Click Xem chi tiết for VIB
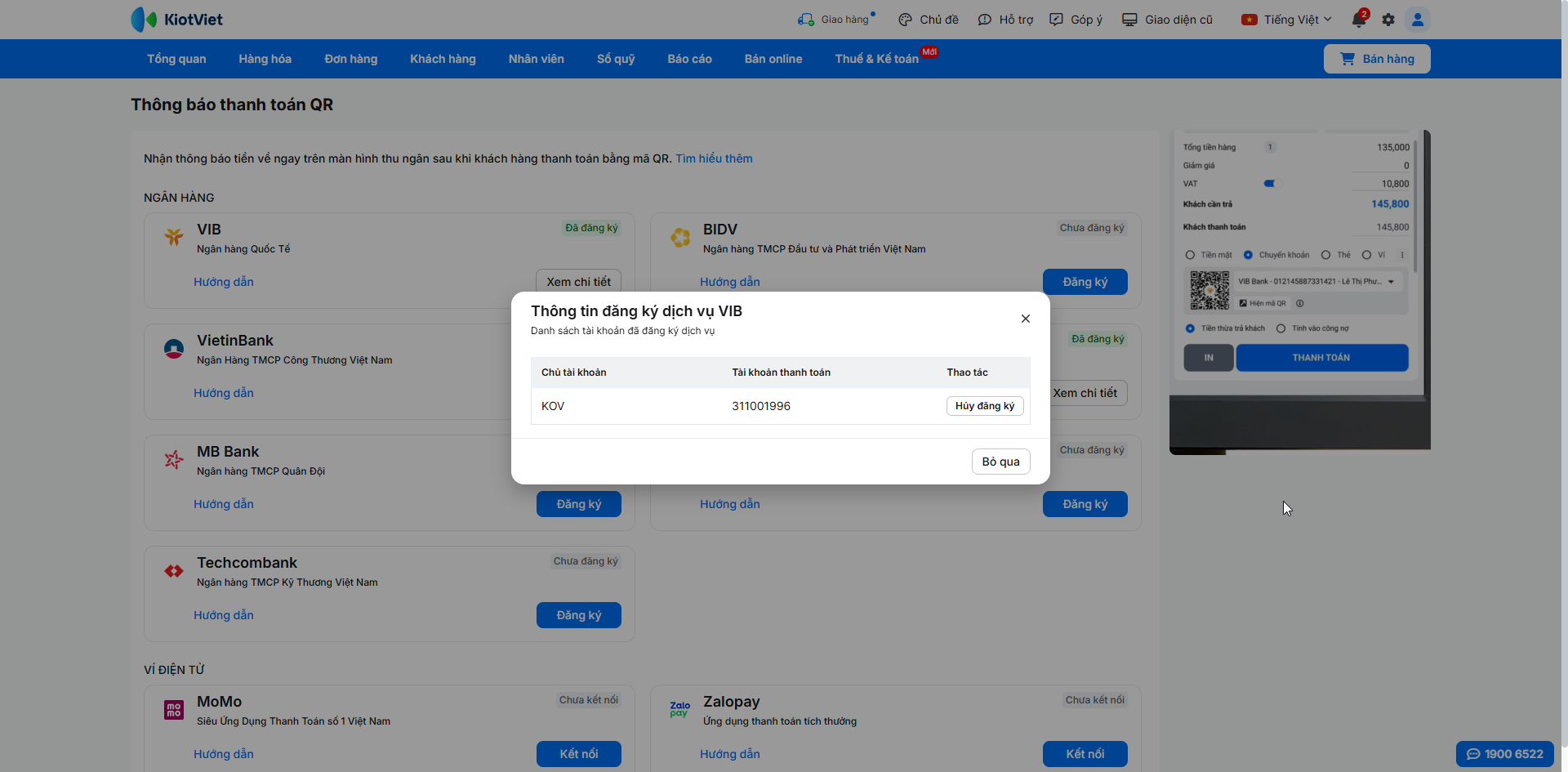The width and height of the screenshot is (1568, 772). [579, 282]
